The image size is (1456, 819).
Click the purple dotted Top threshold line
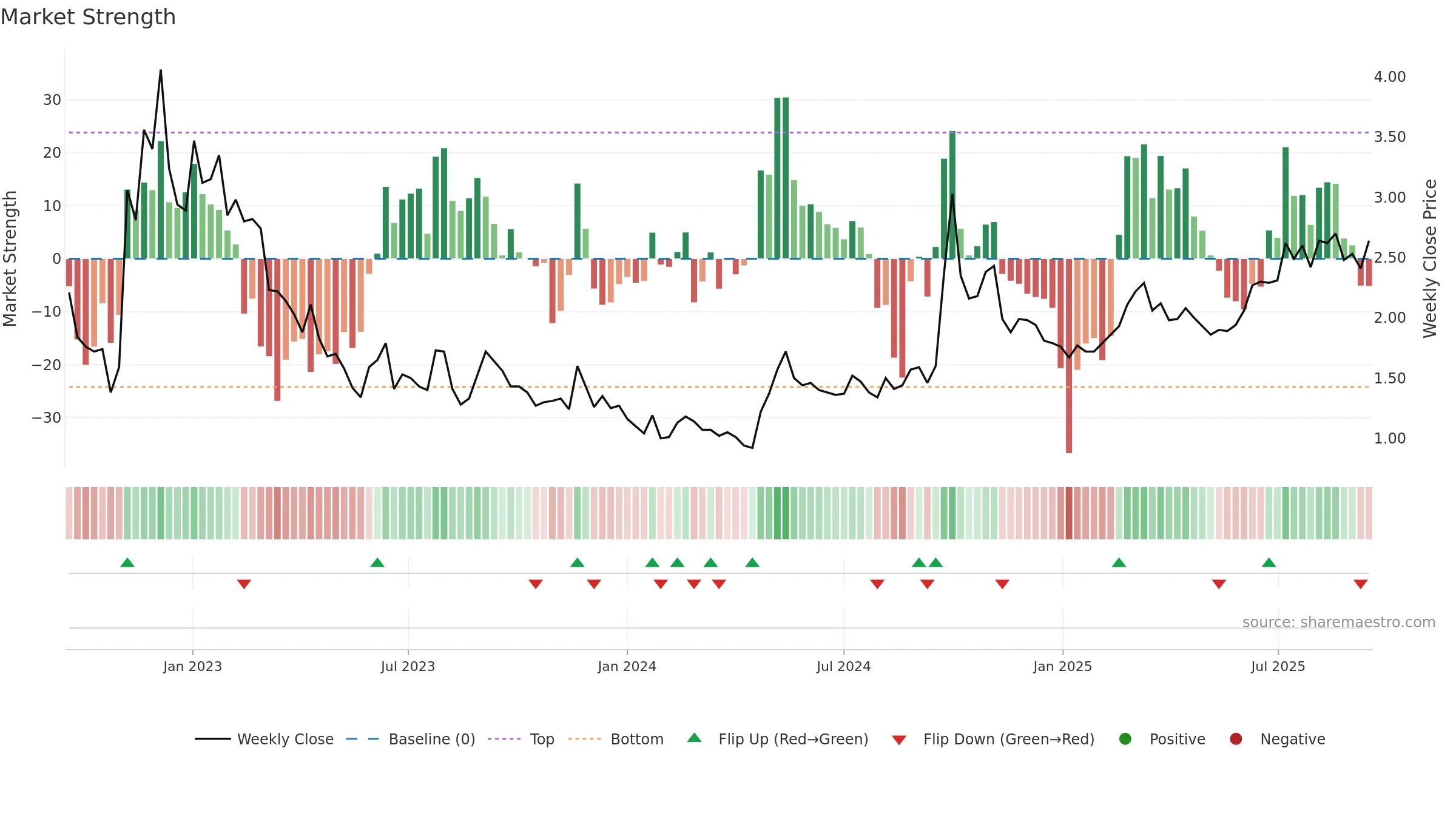719,132
